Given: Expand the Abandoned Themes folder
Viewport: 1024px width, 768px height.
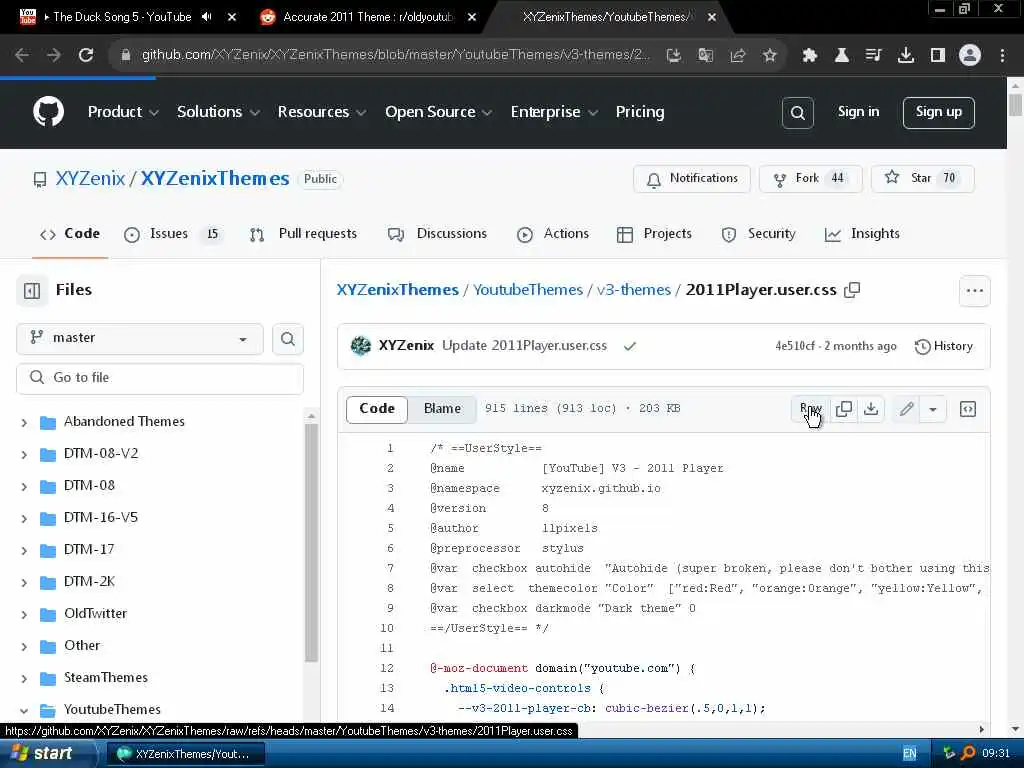Looking at the screenshot, I should coord(24,423).
